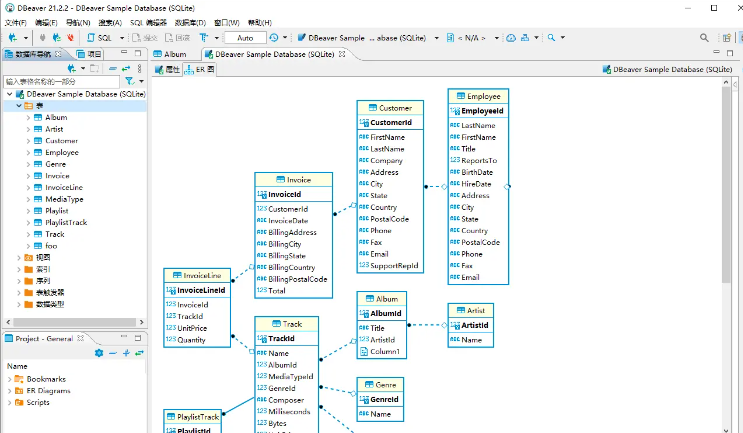The image size is (743, 433).
Task: Select the 数据类型 folder in navigator
Action: 49,304
